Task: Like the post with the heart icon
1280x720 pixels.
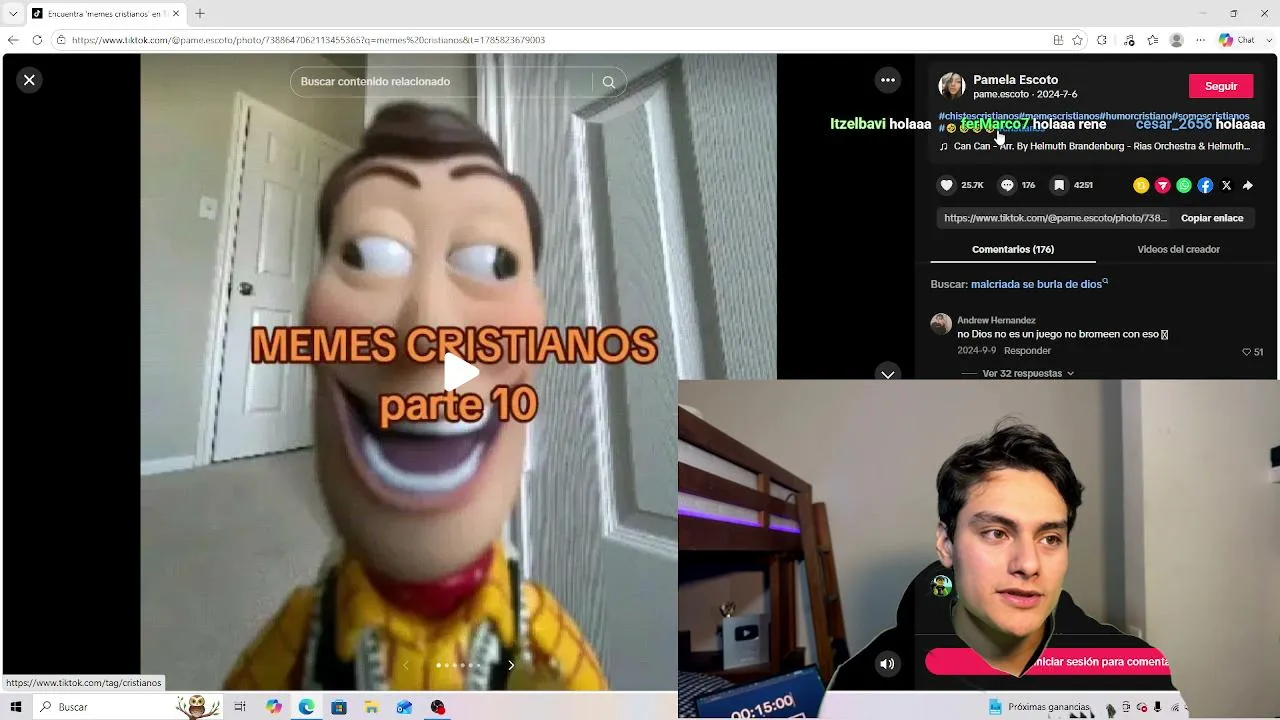Action: (x=946, y=185)
